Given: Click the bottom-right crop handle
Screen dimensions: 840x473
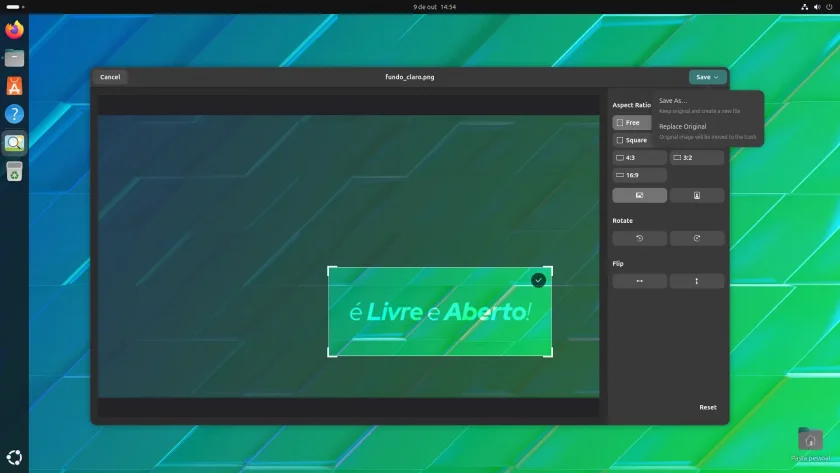Looking at the screenshot, I should pos(548,352).
